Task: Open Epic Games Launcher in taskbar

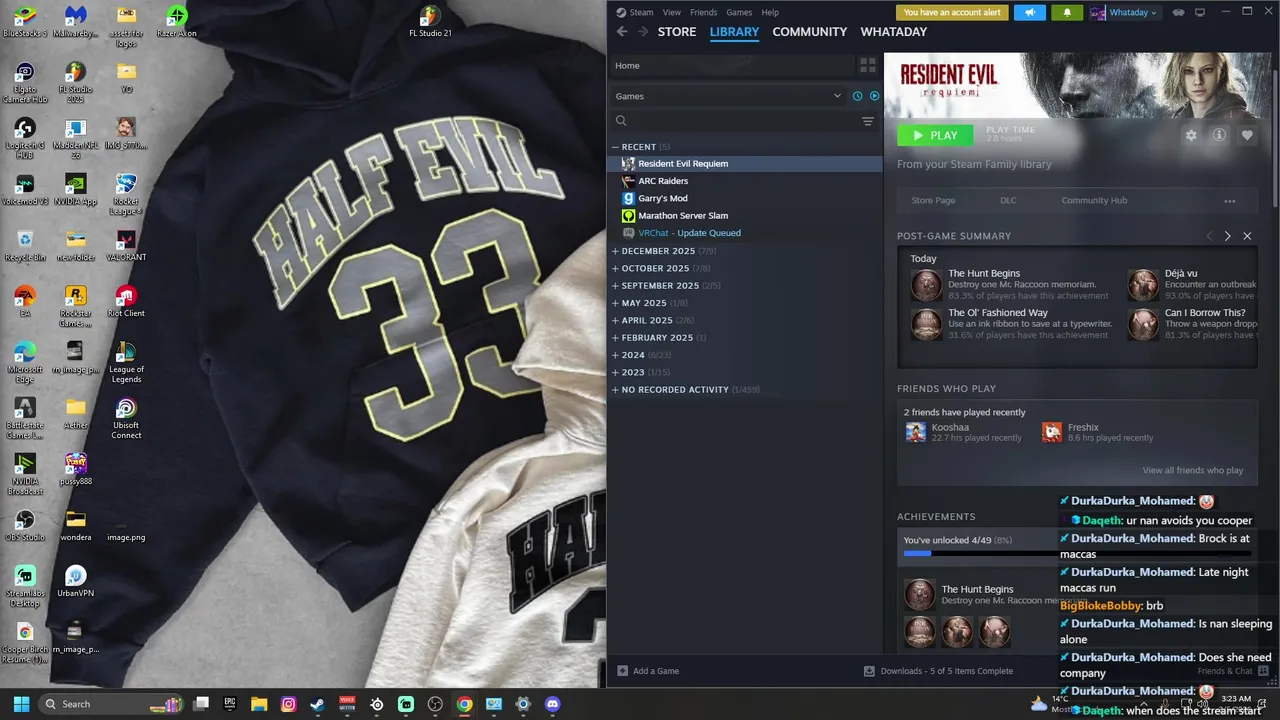Action: click(x=230, y=704)
